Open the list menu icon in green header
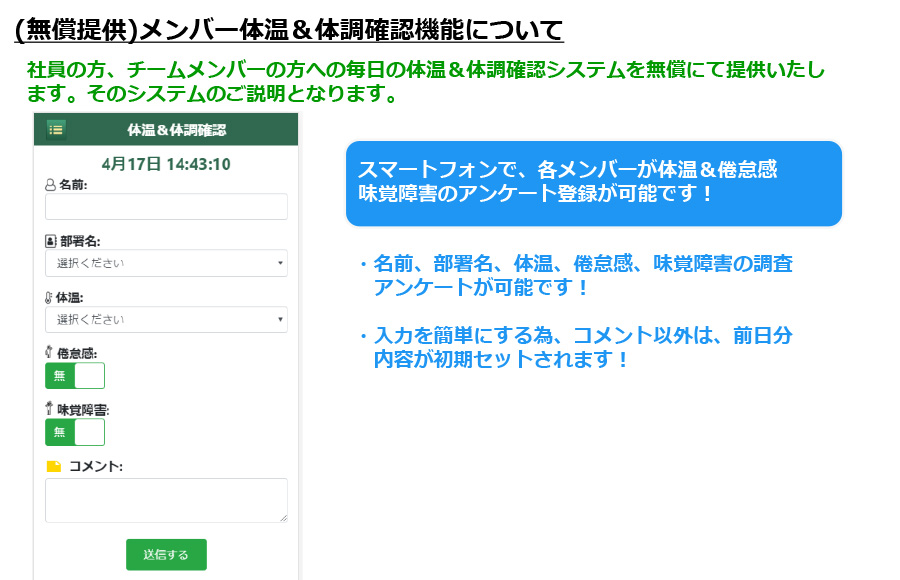Screen dimensions: 900x580 [x=56, y=129]
